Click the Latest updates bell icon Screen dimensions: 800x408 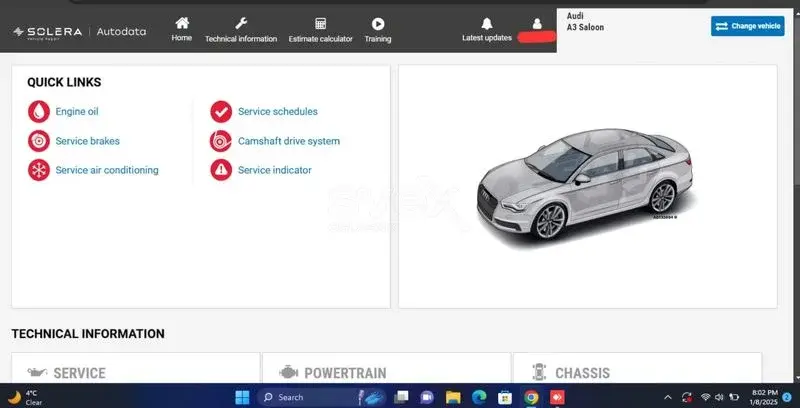tap(487, 23)
